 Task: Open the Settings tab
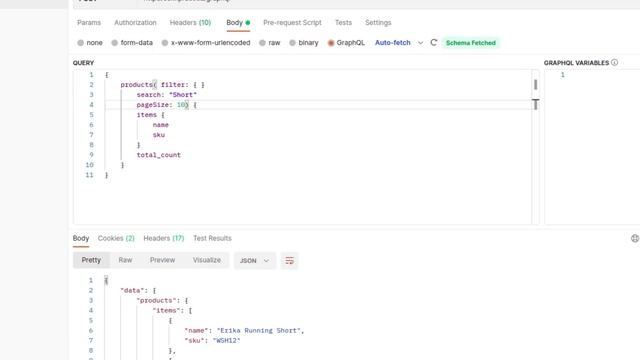[x=378, y=22]
